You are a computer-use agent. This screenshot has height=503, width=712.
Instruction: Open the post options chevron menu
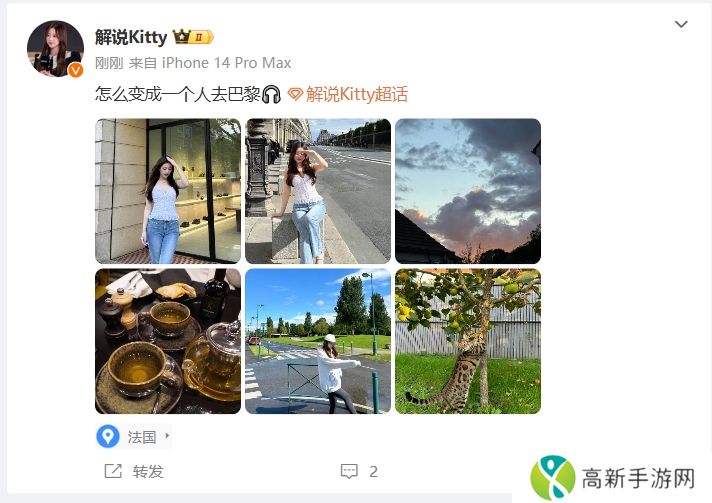click(x=681, y=24)
